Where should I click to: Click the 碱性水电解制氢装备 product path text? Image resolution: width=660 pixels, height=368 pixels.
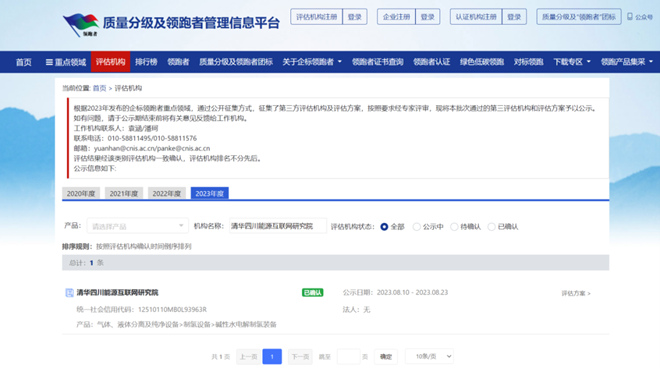246,324
